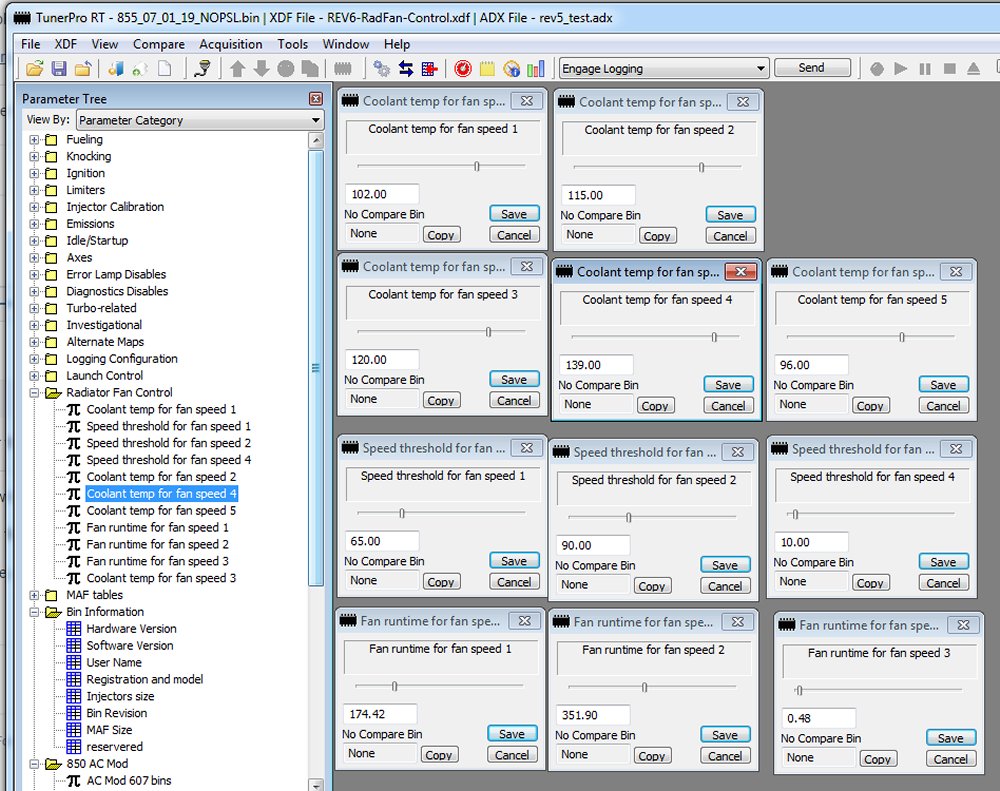Close the Parameter Tree panel
Screen dimensions: 1000x791
point(316,98)
